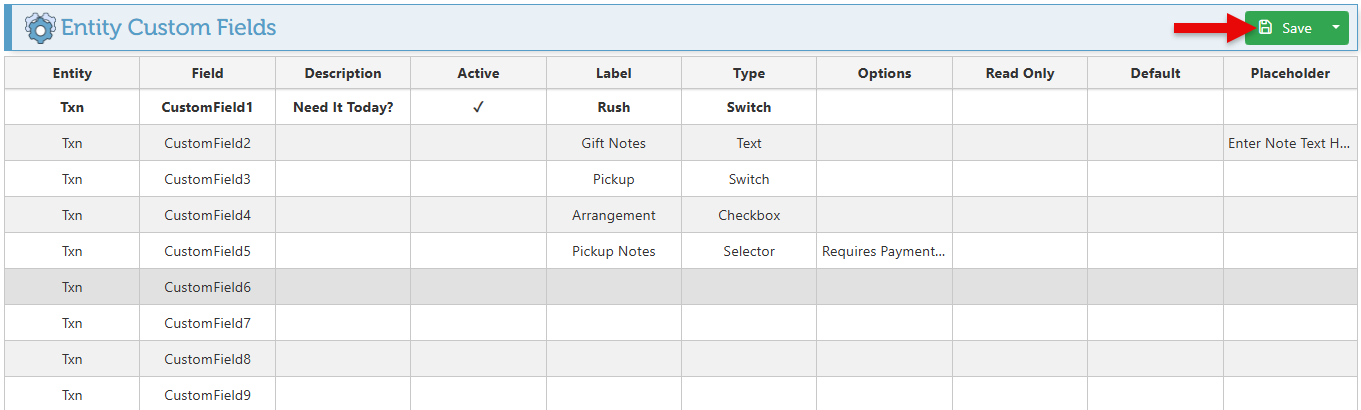Select the Gift Notes label cell
1361x410 pixels.
[613, 143]
